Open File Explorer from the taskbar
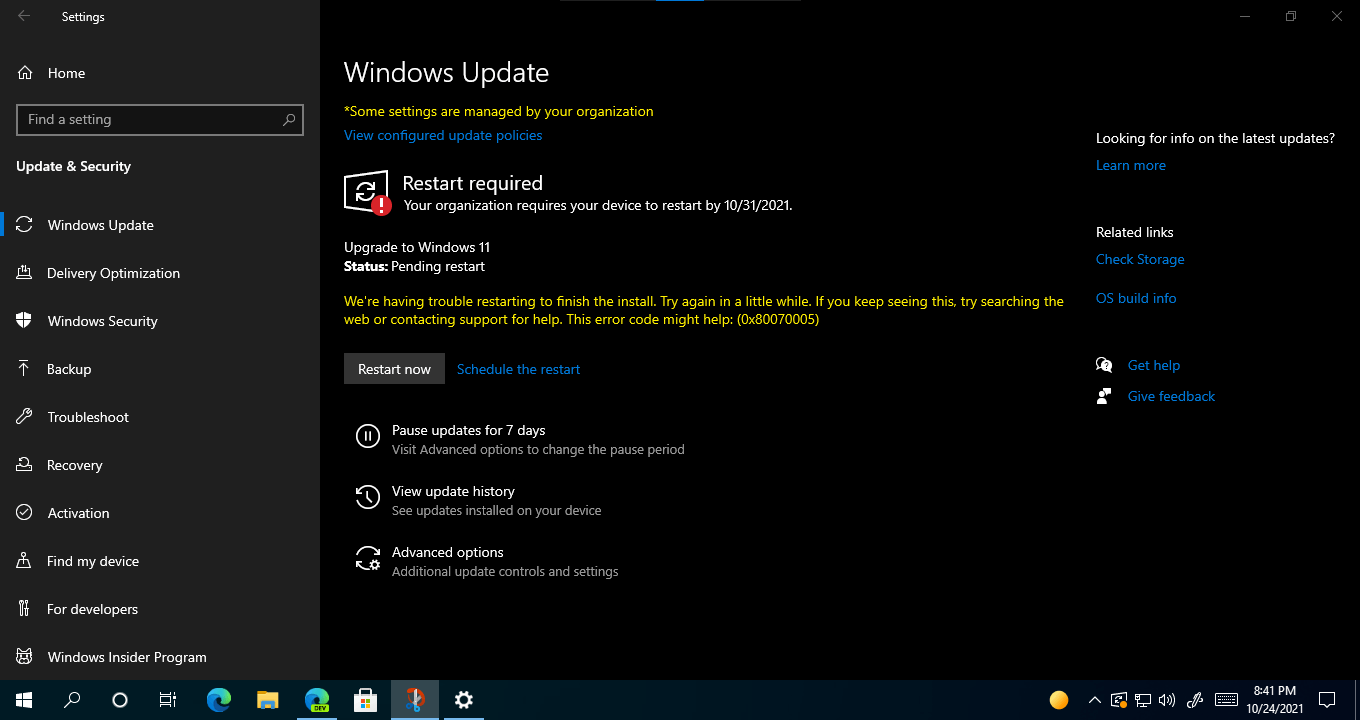This screenshot has height=720, width=1360. point(267,700)
